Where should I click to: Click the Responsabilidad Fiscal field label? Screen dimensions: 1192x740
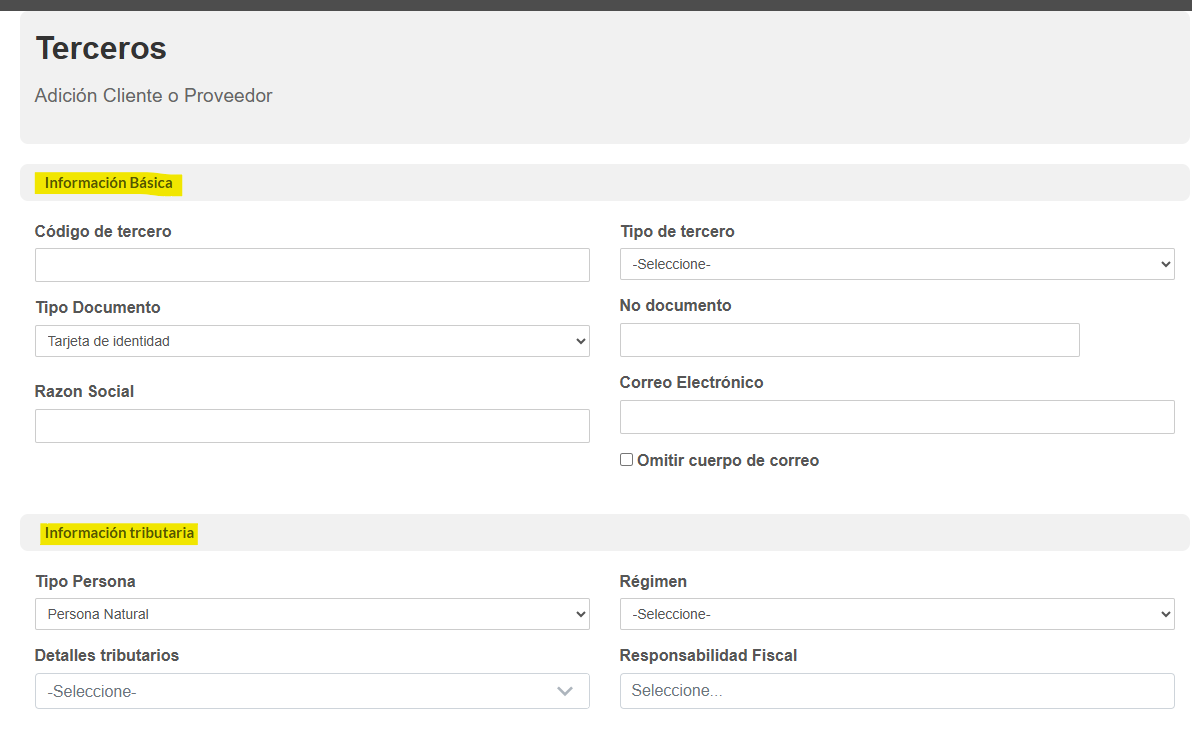tap(708, 656)
